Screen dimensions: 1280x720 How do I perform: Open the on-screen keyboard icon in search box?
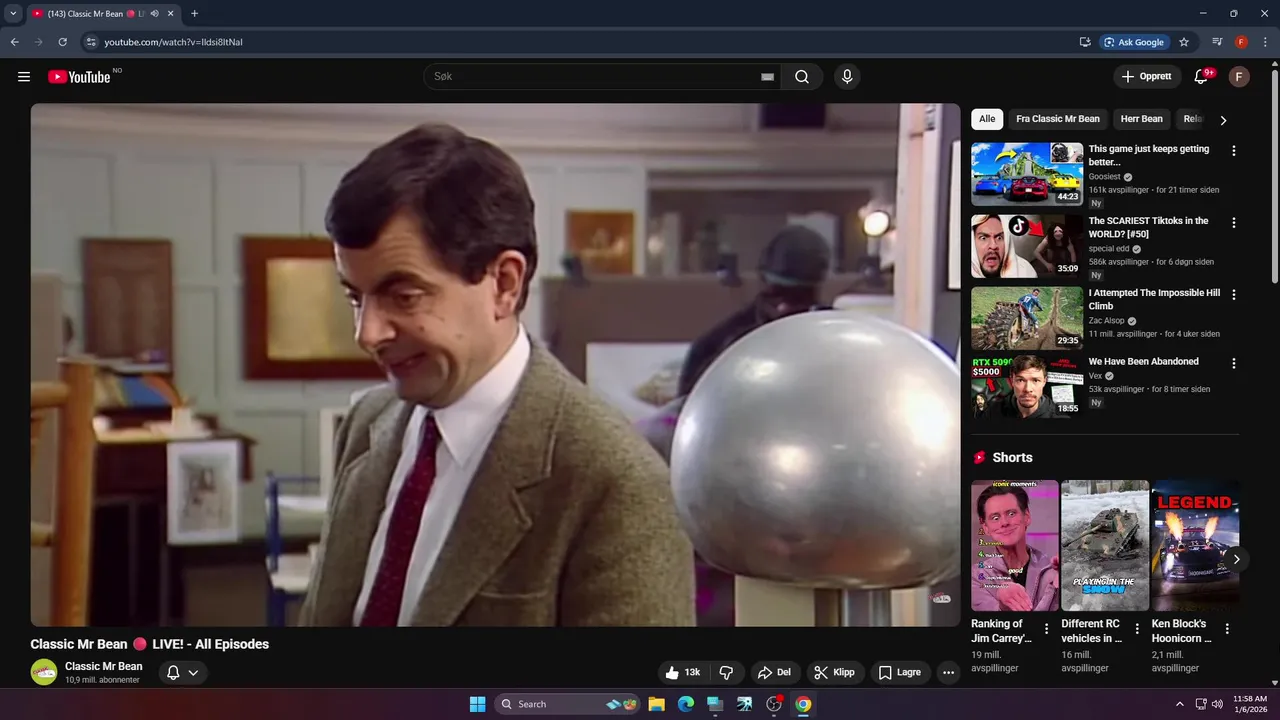[x=767, y=77]
